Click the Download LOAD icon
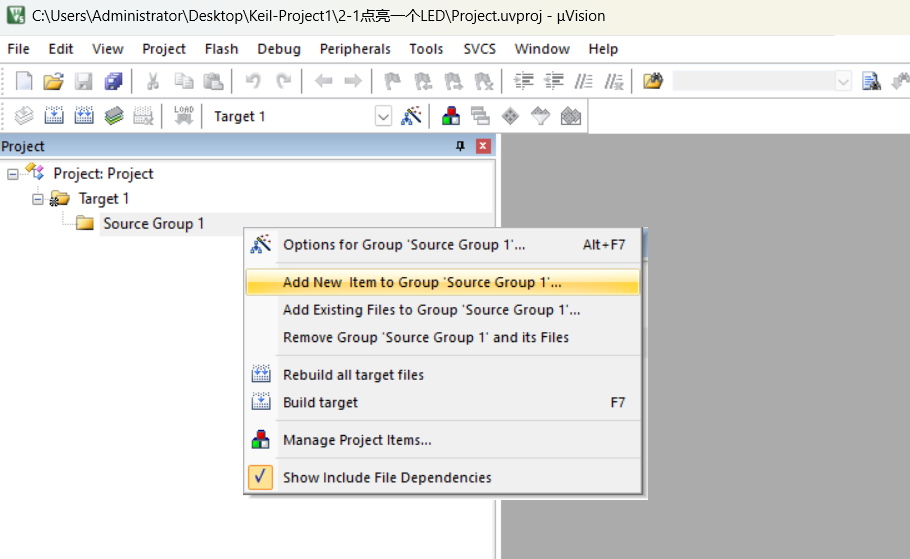The image size is (910, 559). 183,116
